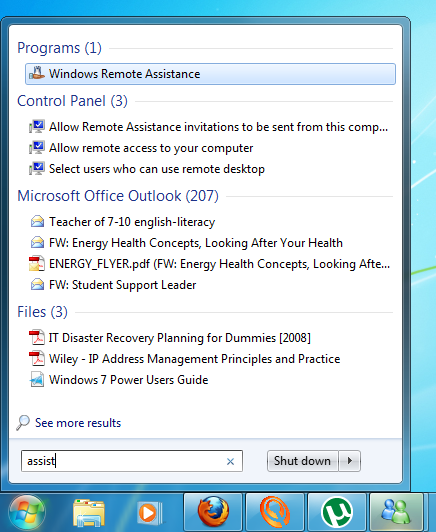Switch to uTorrent in the taskbar

tap(337, 512)
